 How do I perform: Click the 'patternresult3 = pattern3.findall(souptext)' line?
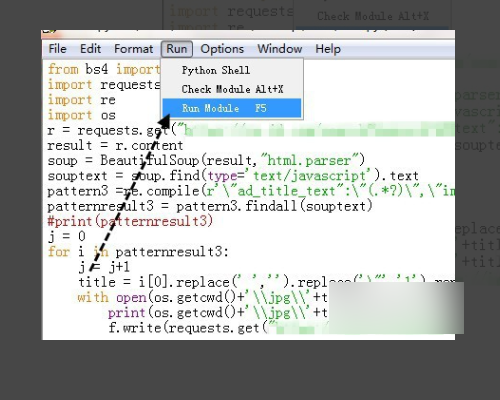[x=210, y=206]
